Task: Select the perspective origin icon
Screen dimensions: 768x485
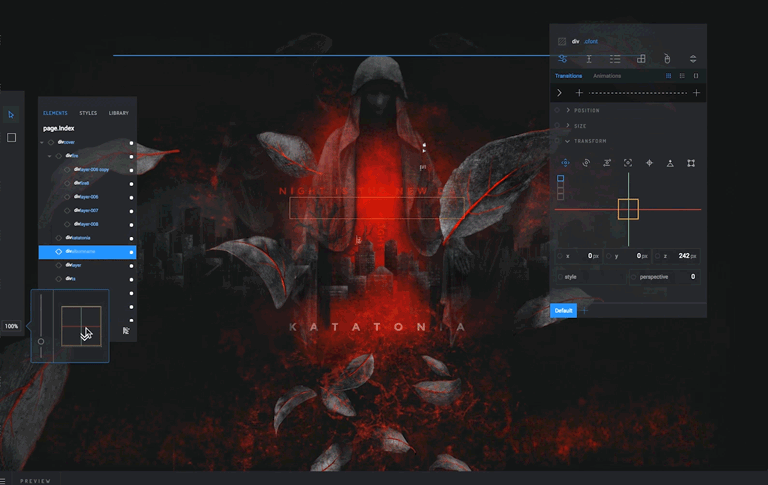Action: [x=670, y=163]
